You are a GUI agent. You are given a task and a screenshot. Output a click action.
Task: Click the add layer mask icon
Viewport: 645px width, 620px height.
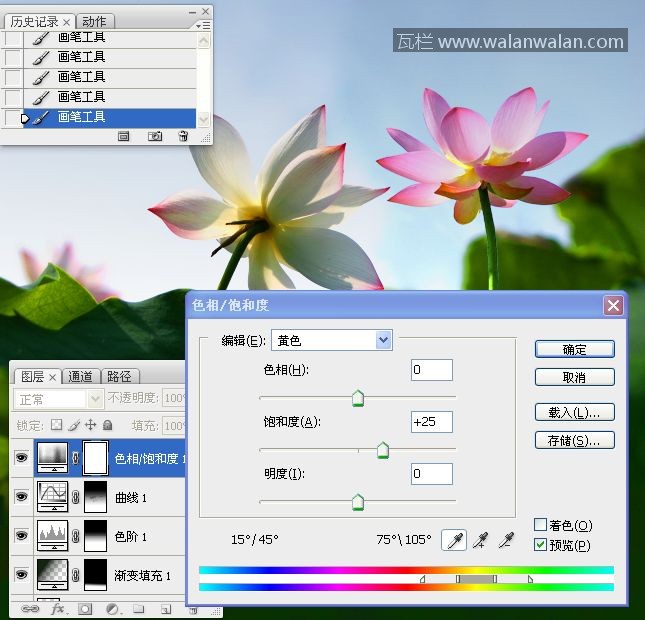[85, 608]
